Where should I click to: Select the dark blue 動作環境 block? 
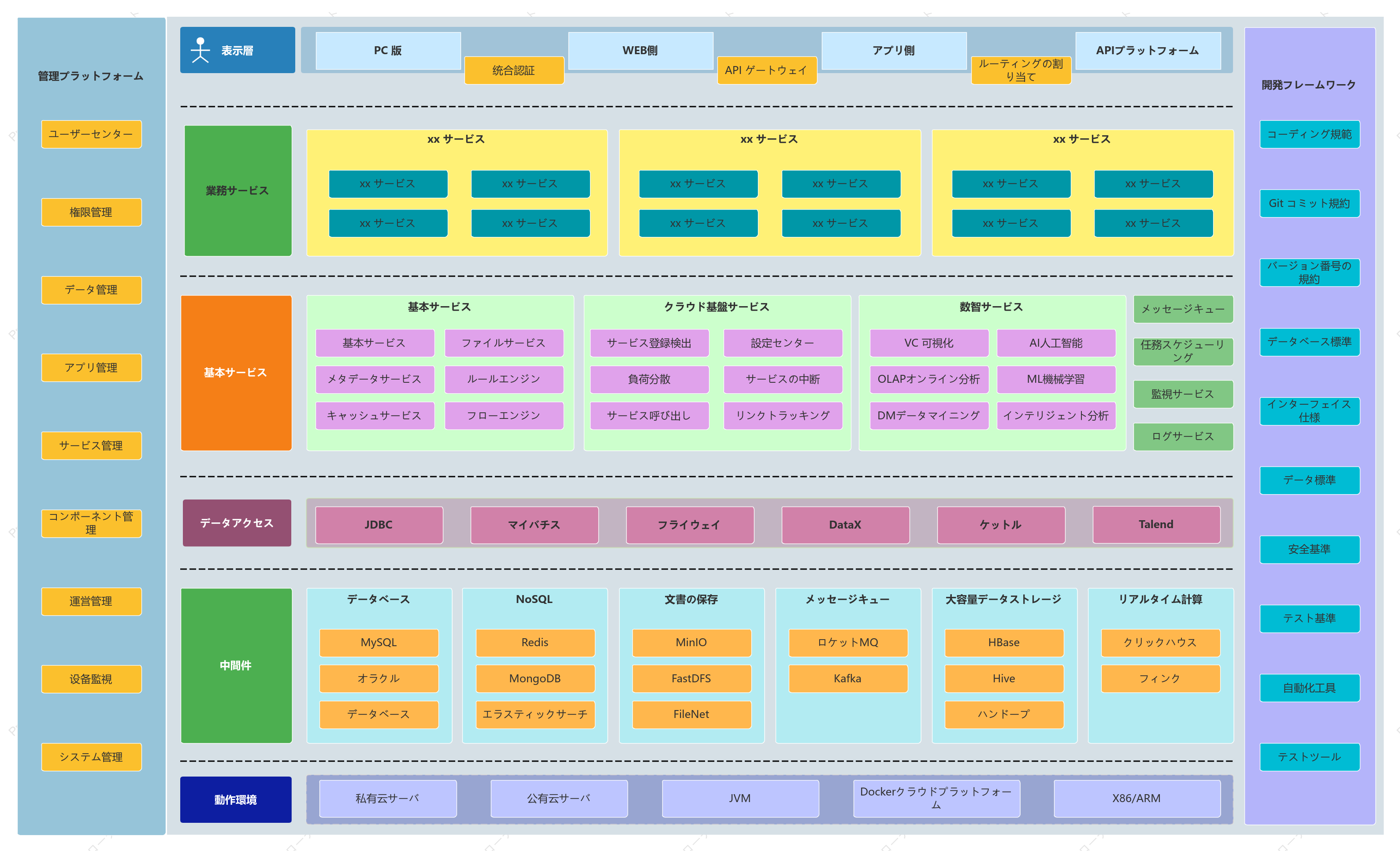click(236, 799)
